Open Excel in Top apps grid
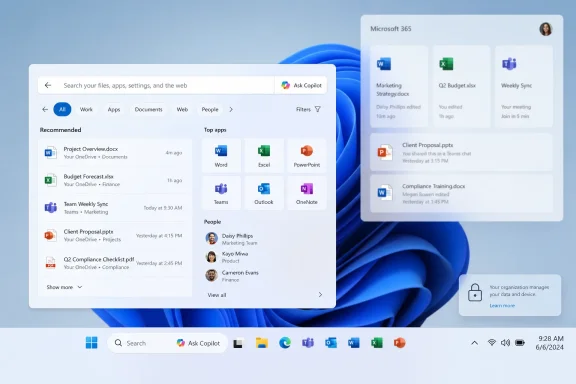 tap(264, 156)
